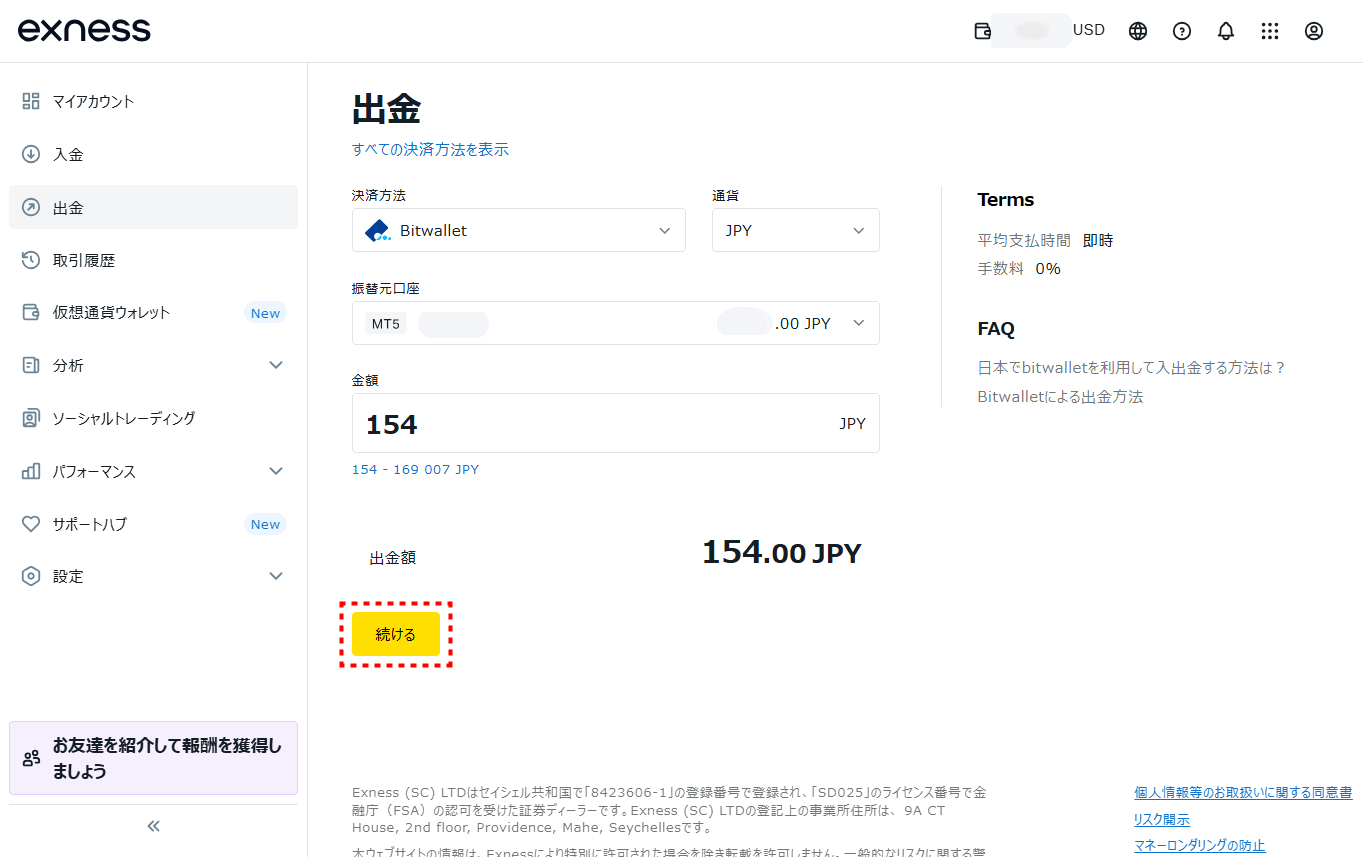Viewport: 1363px width, 857px height.
Task: Click the ソーシャルトレーディング icon
Action: pyautogui.click(x=31, y=418)
